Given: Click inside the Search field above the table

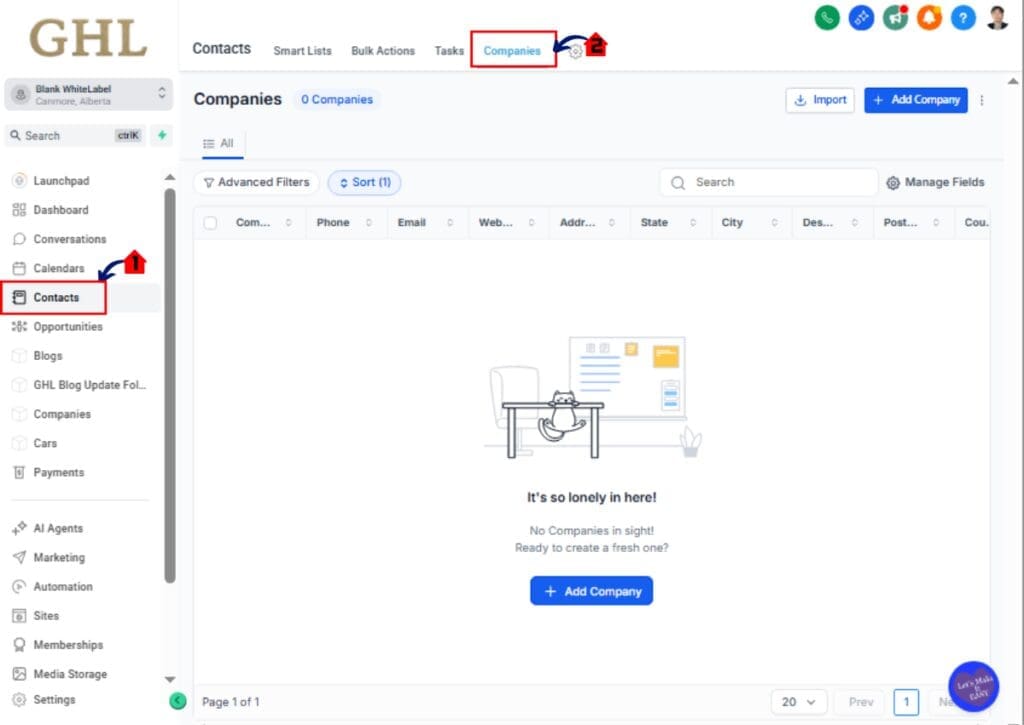Looking at the screenshot, I should (x=768, y=182).
